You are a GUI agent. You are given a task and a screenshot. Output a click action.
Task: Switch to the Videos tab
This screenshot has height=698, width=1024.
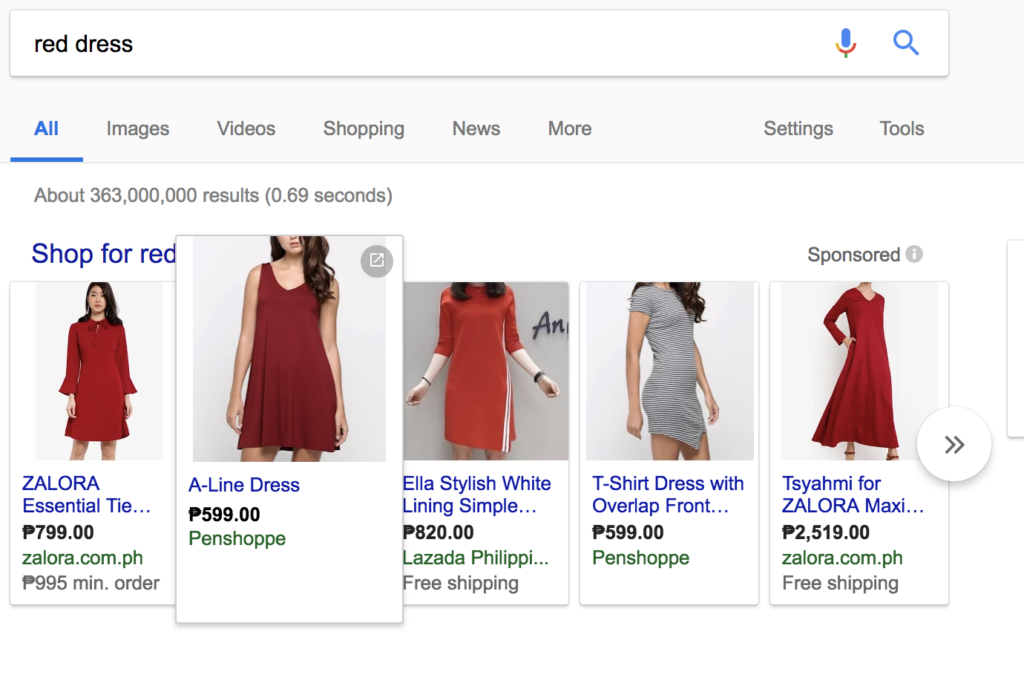(x=246, y=128)
